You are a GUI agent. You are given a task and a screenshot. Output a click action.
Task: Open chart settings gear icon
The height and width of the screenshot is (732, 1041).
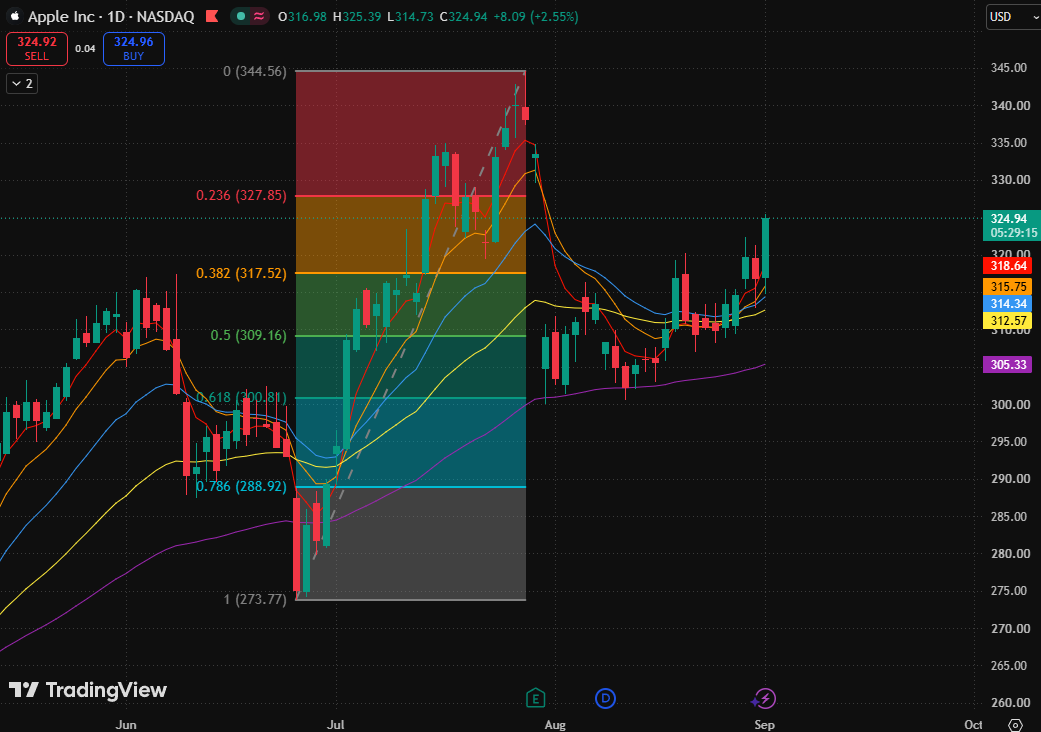pyautogui.click(x=1015, y=725)
